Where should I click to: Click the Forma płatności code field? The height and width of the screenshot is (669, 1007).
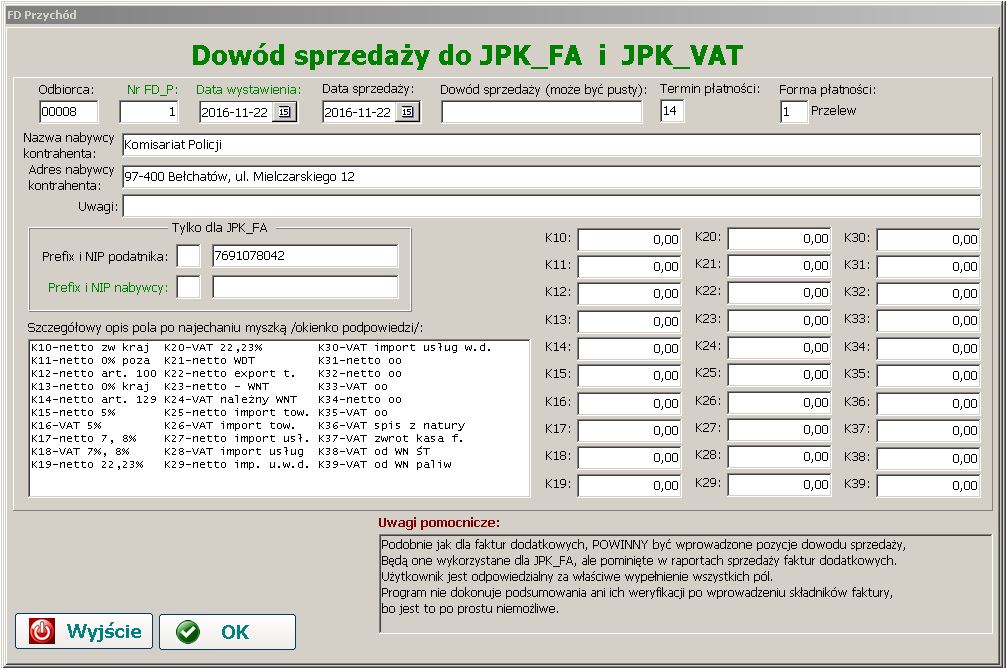[793, 112]
